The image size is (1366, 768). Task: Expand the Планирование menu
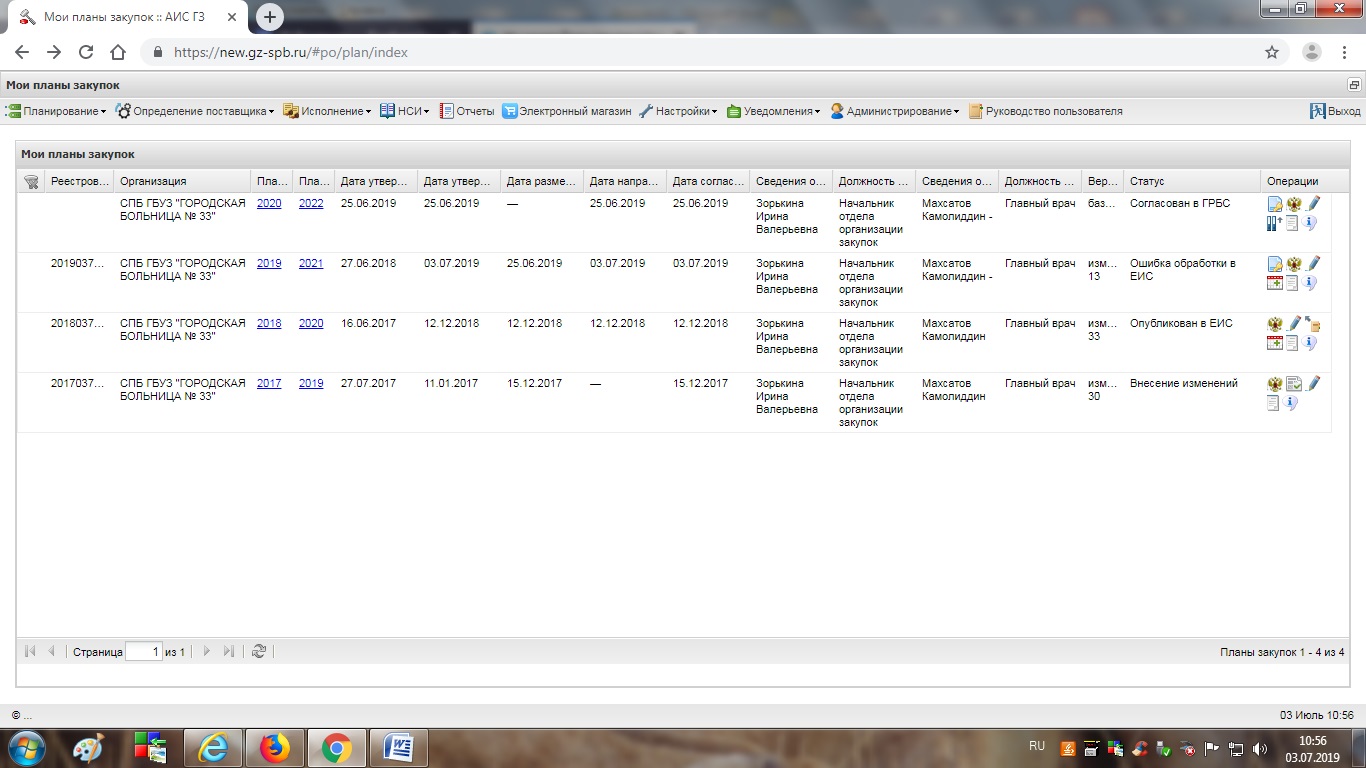[56, 111]
